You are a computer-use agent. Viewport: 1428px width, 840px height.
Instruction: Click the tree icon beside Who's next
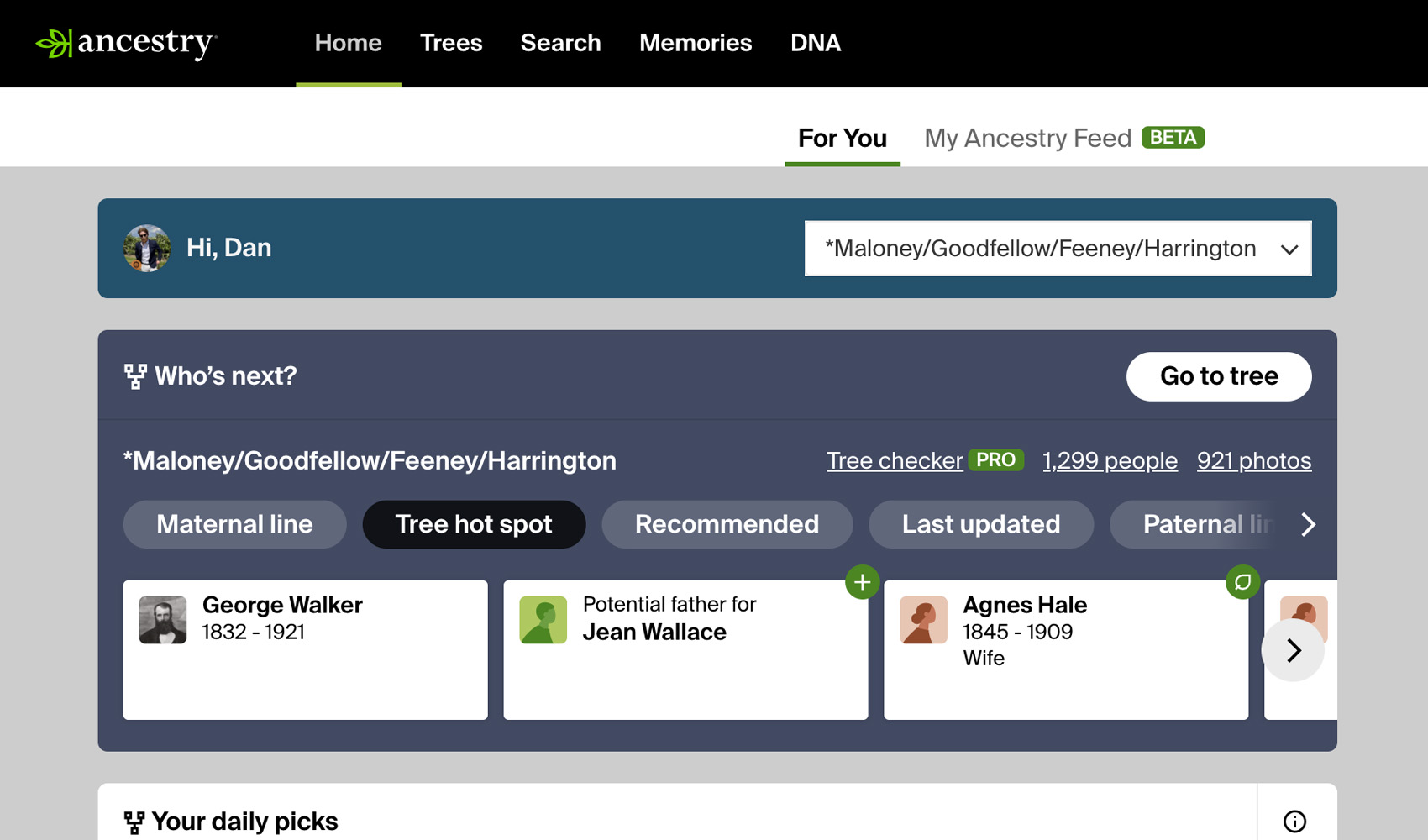(135, 376)
